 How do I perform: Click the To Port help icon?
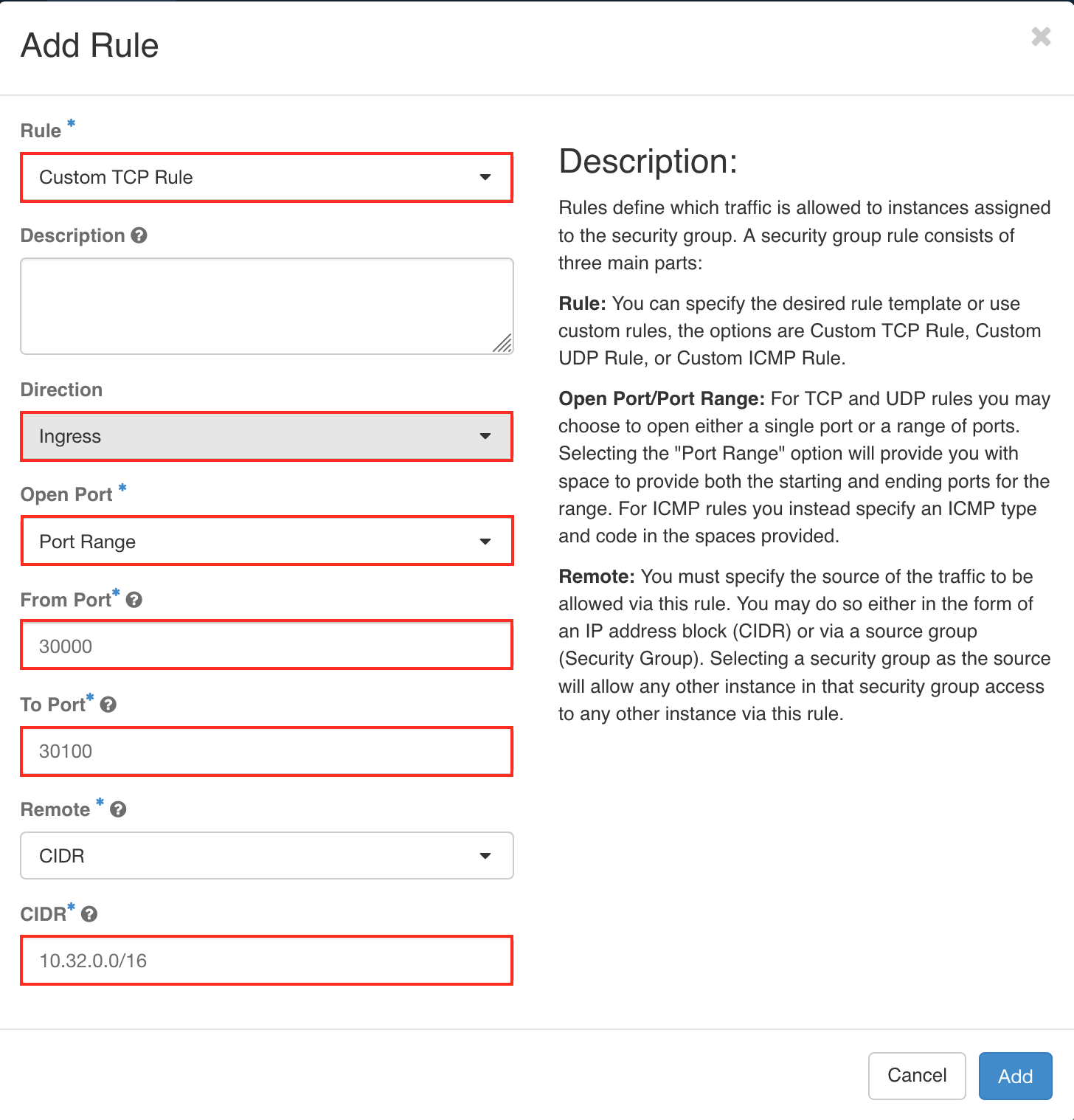tap(108, 705)
